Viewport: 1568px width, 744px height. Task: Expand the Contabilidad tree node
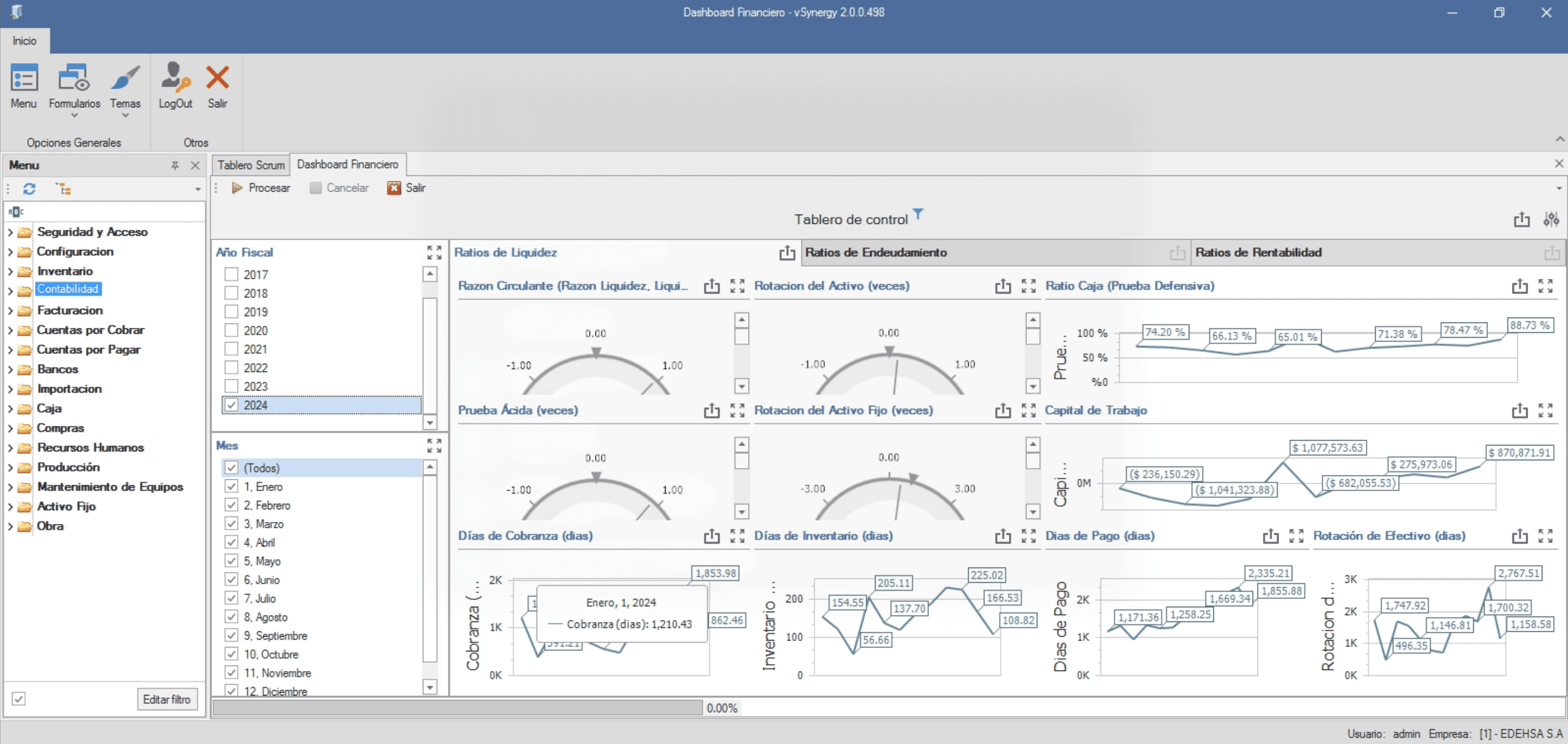pyautogui.click(x=10, y=290)
